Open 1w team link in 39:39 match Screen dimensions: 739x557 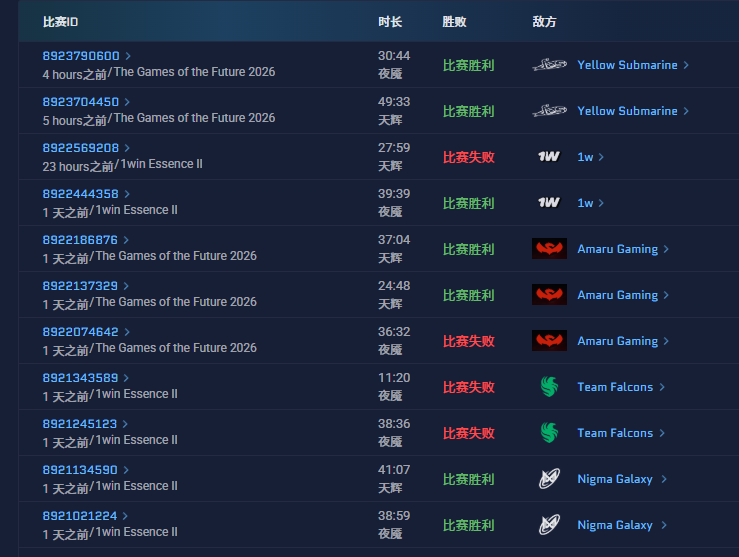[x=585, y=203]
